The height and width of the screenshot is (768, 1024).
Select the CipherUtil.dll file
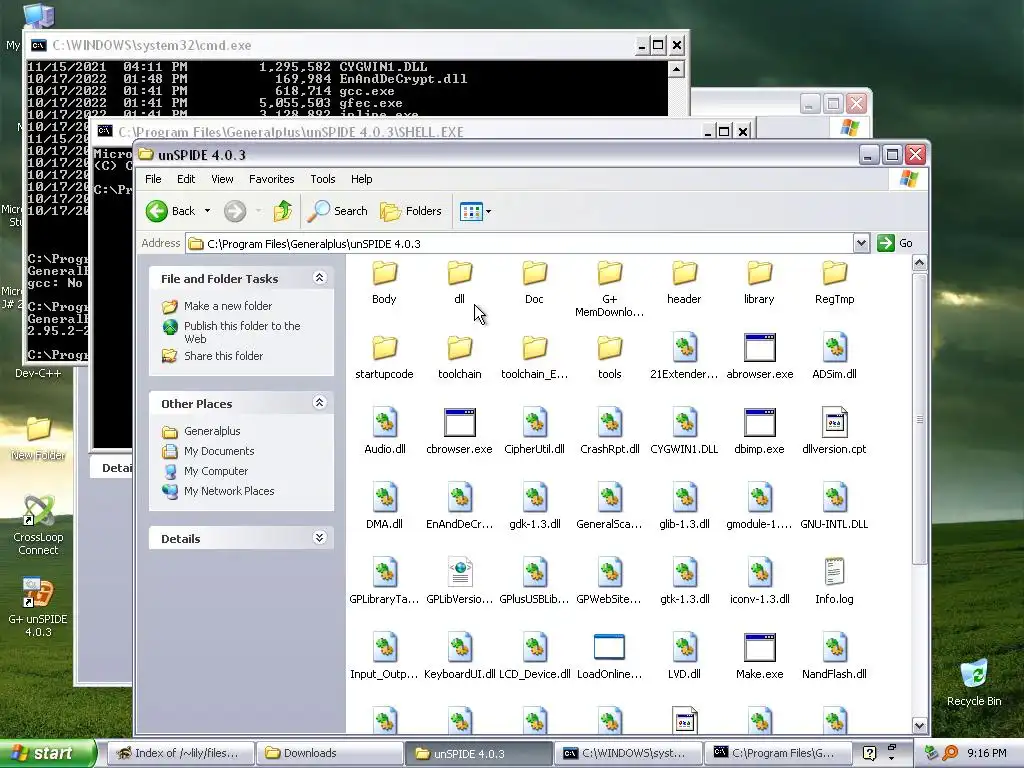click(x=534, y=432)
